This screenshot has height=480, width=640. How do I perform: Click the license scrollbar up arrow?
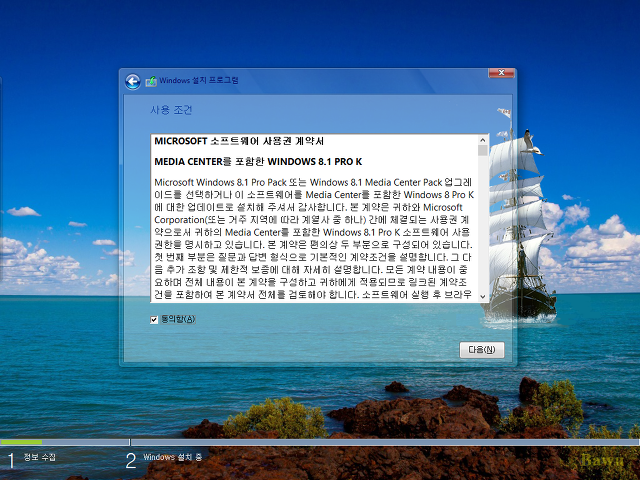(483, 140)
